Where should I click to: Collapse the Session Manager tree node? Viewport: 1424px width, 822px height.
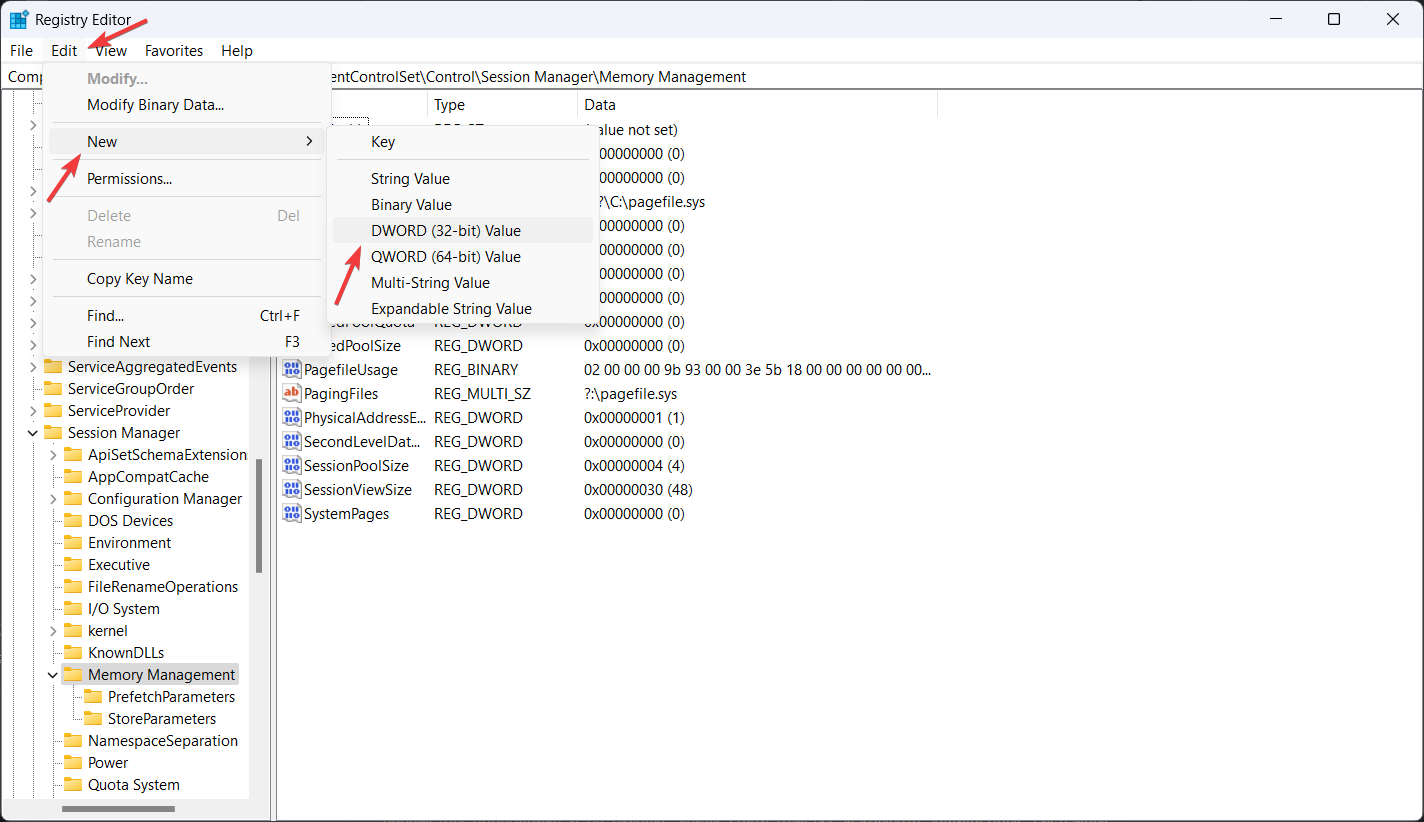(x=32, y=433)
